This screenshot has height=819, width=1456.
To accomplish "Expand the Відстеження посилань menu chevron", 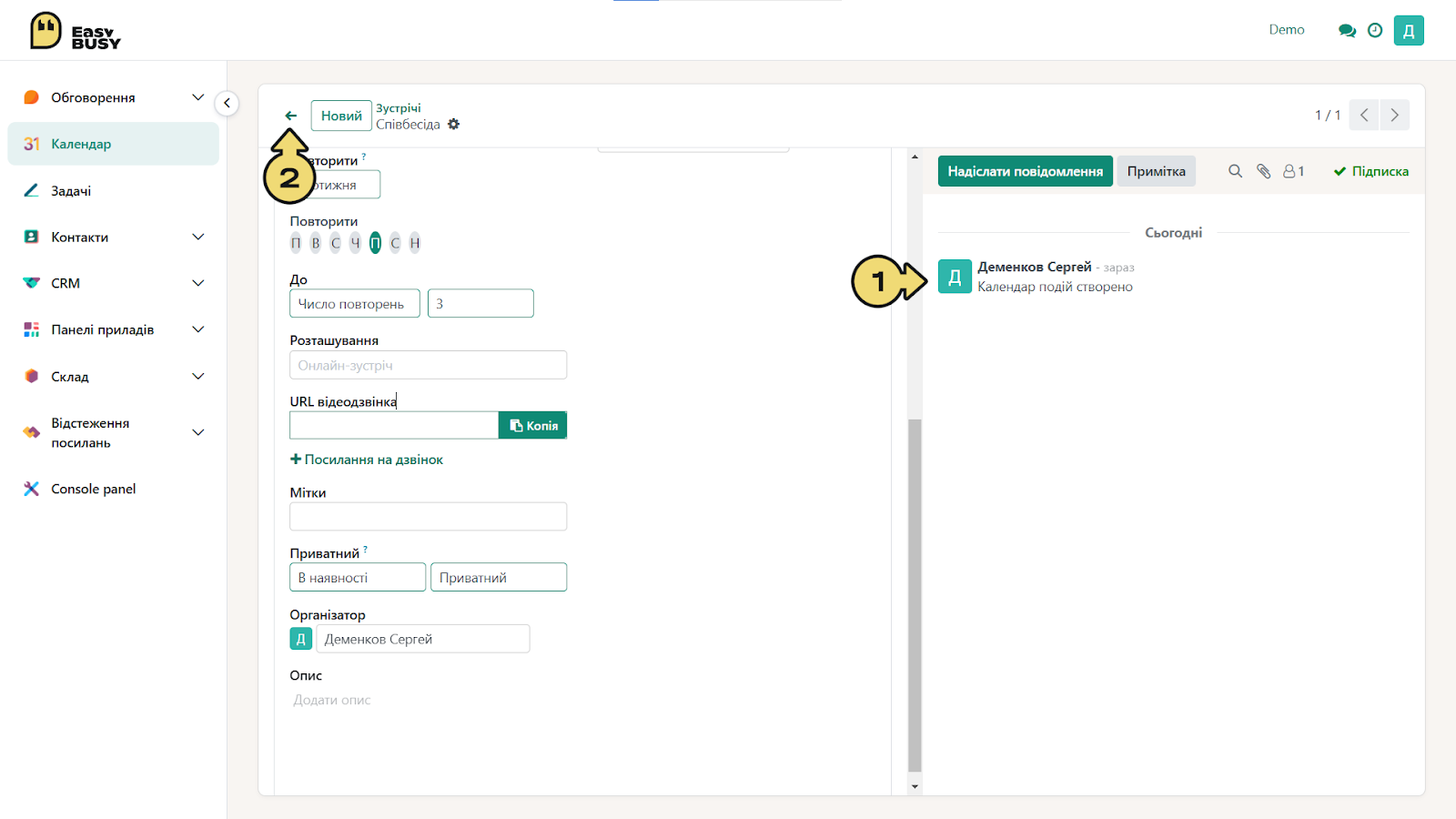I will pyautogui.click(x=197, y=432).
